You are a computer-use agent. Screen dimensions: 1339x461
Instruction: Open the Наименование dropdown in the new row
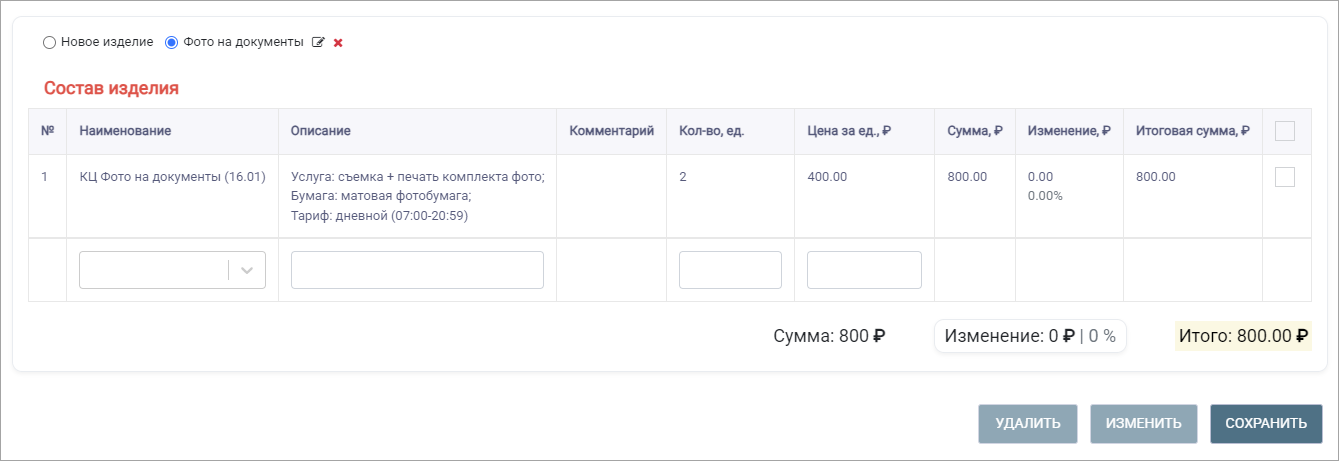click(172, 270)
